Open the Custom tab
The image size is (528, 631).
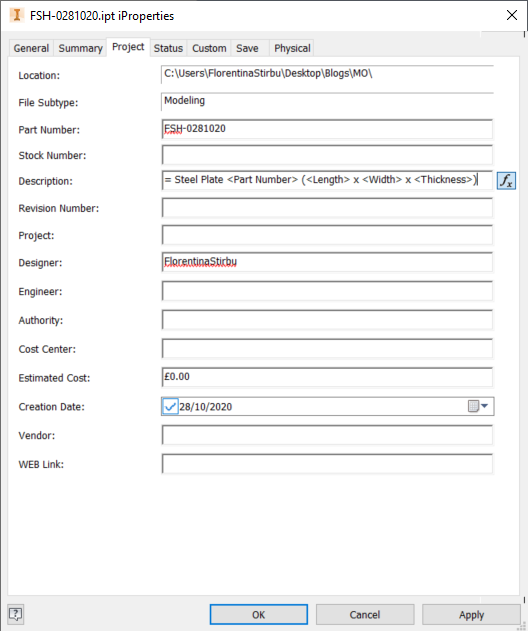click(209, 48)
